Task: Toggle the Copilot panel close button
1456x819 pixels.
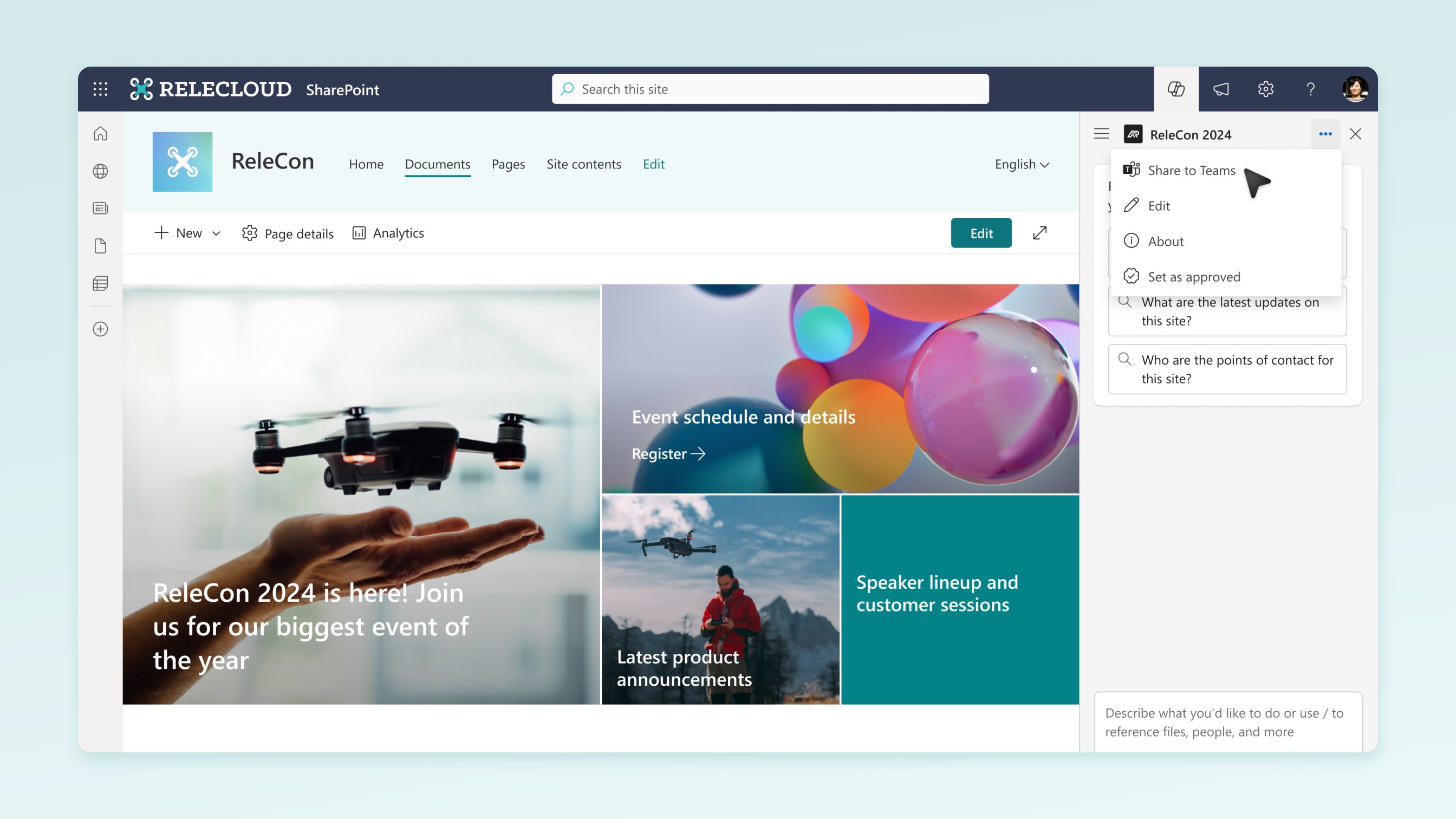Action: click(x=1356, y=134)
